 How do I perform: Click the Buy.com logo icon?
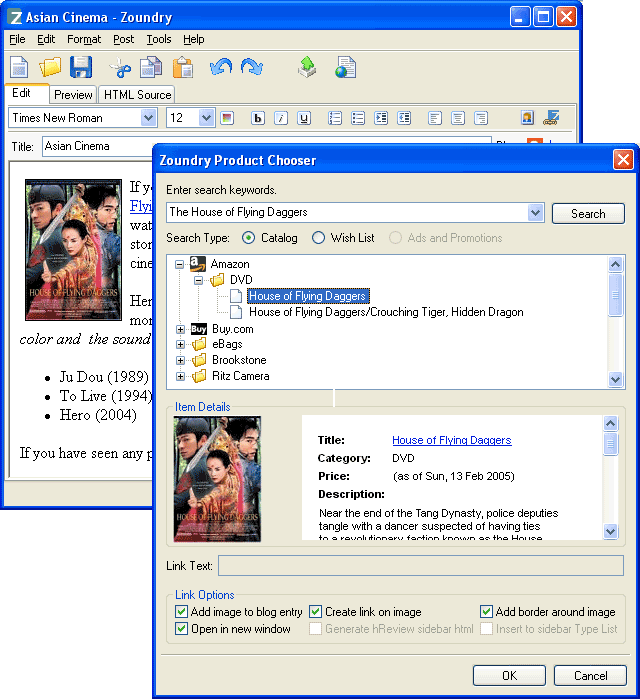199,329
